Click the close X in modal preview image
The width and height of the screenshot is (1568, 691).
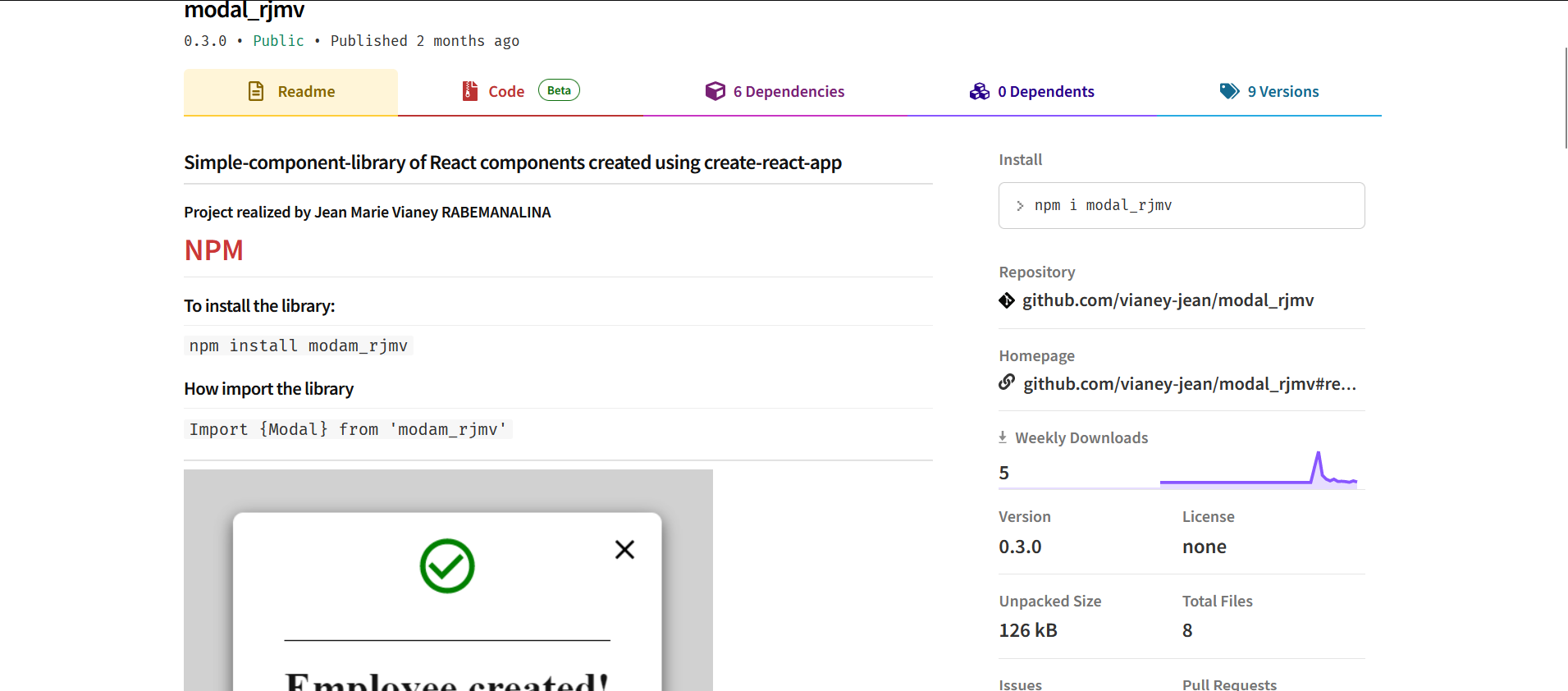(x=624, y=550)
